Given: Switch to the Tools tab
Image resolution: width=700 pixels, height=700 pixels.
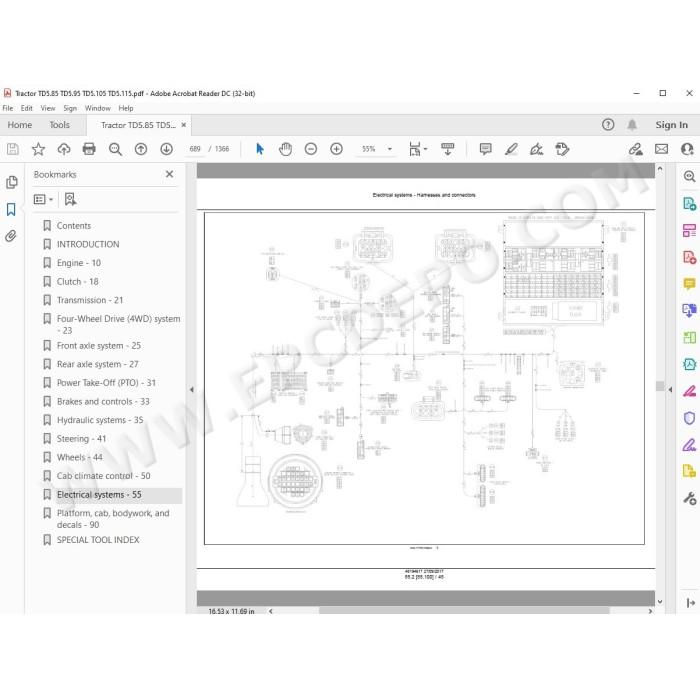Looking at the screenshot, I should pyautogui.click(x=59, y=125).
